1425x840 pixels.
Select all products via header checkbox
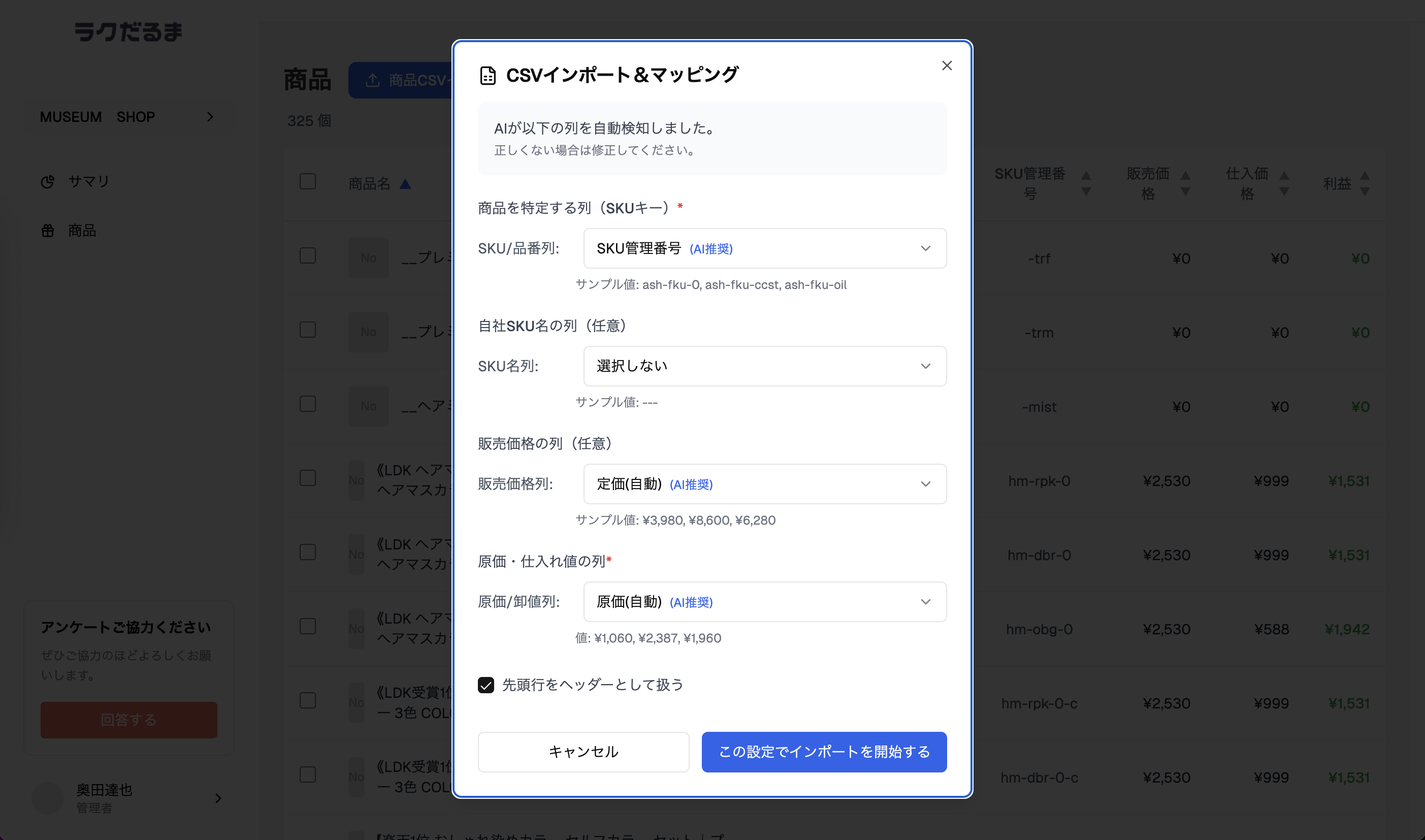tap(308, 181)
